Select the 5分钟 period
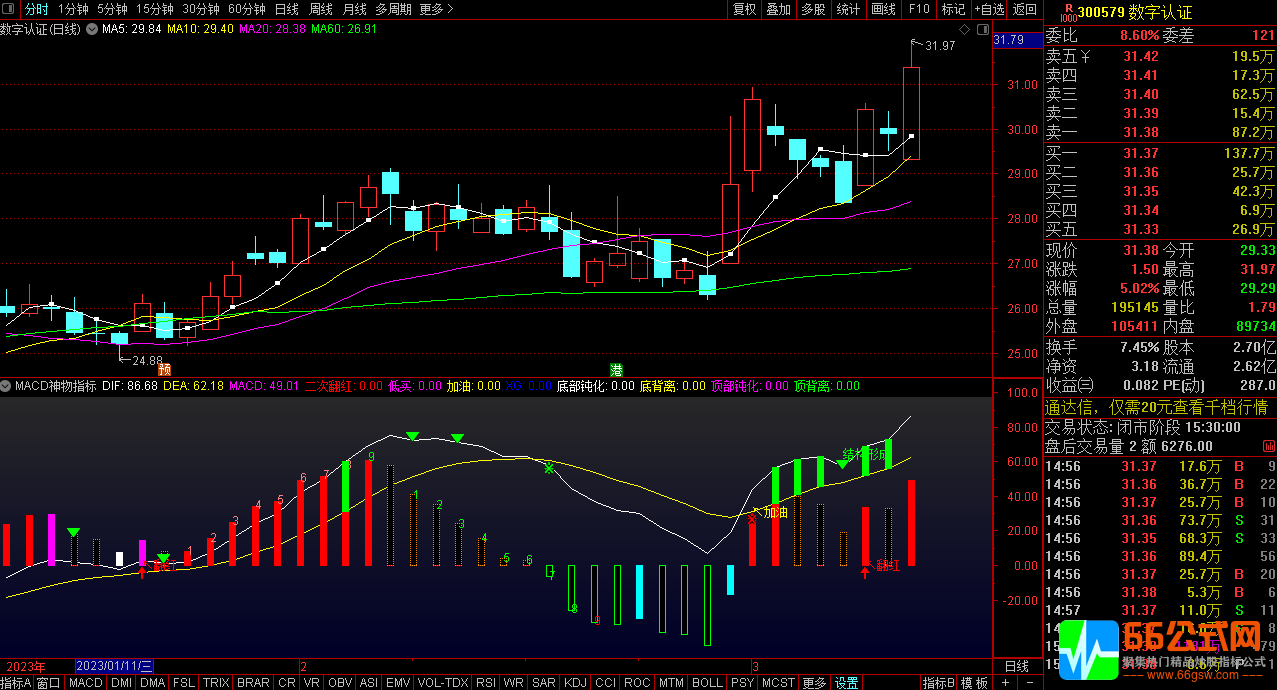The height and width of the screenshot is (690, 1277). tap(112, 9)
